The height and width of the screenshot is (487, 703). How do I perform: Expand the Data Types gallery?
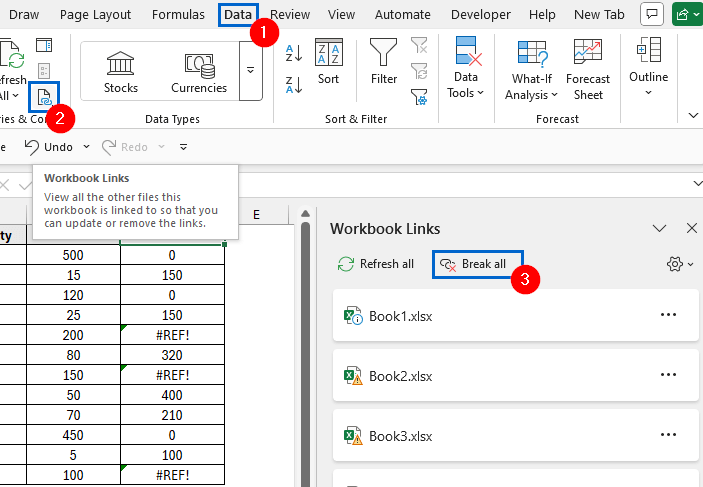tap(250, 70)
